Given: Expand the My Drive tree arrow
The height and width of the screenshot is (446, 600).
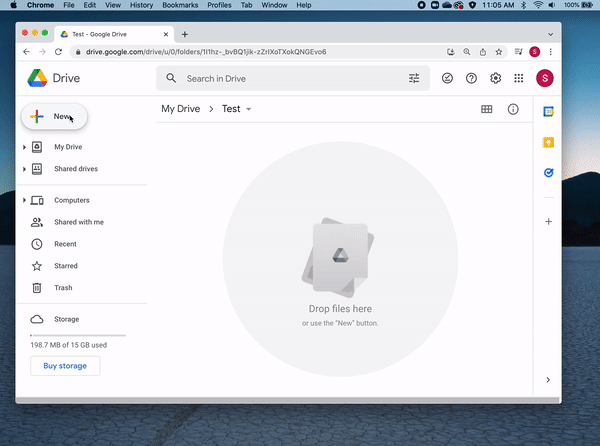Looking at the screenshot, I should tap(24, 147).
